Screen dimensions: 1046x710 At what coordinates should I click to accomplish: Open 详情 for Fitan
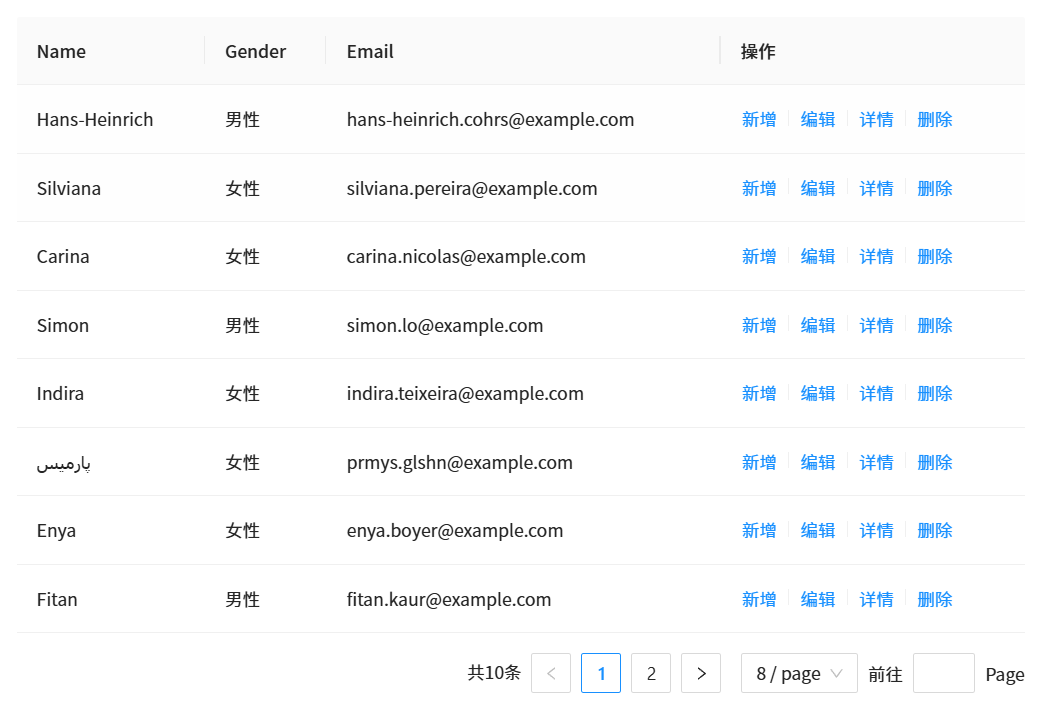coord(876,599)
